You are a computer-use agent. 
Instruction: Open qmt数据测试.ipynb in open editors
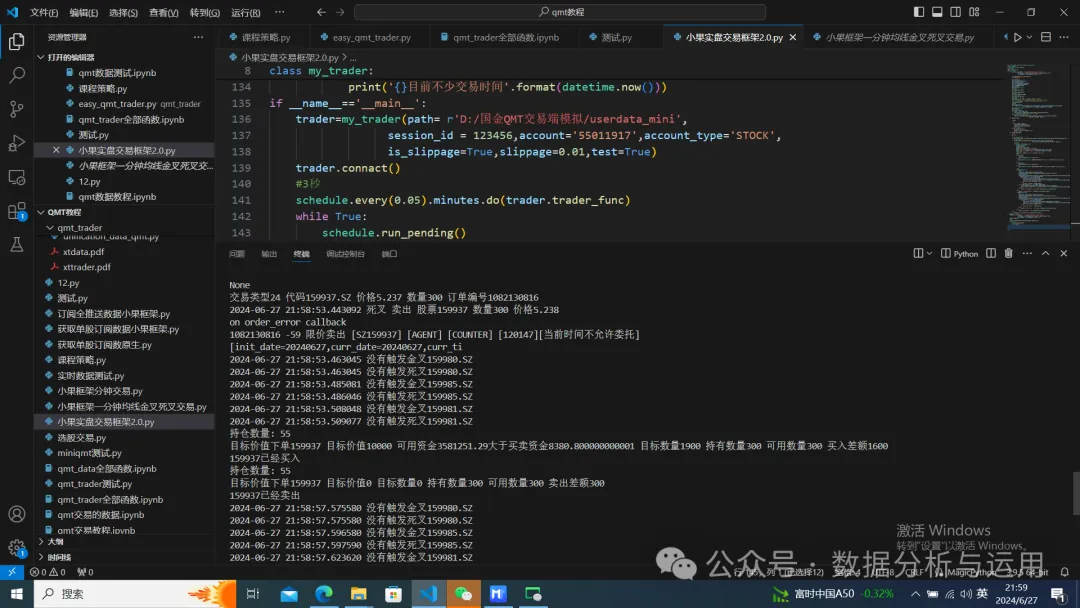[x=117, y=72]
